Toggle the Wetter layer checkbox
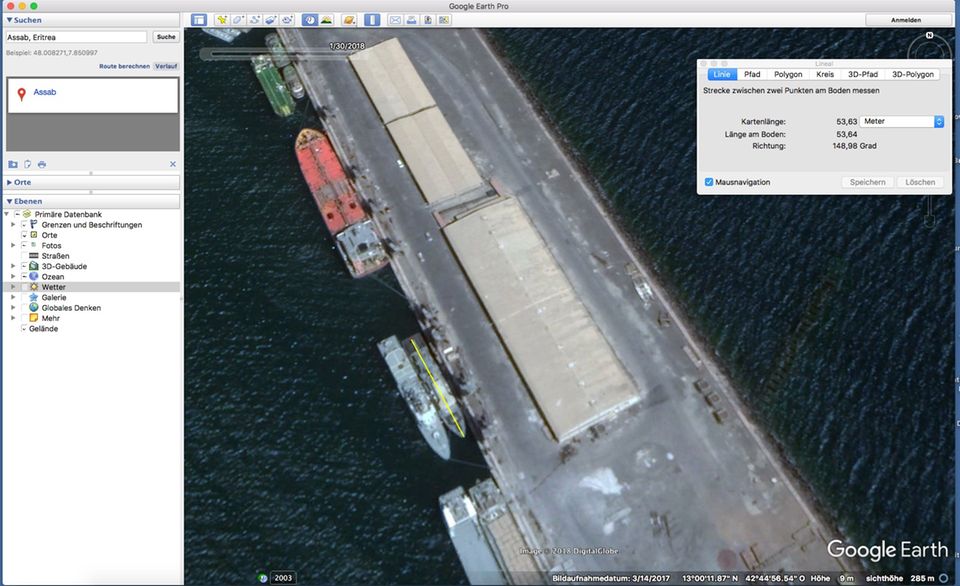This screenshot has width=960, height=586. (x=24, y=287)
